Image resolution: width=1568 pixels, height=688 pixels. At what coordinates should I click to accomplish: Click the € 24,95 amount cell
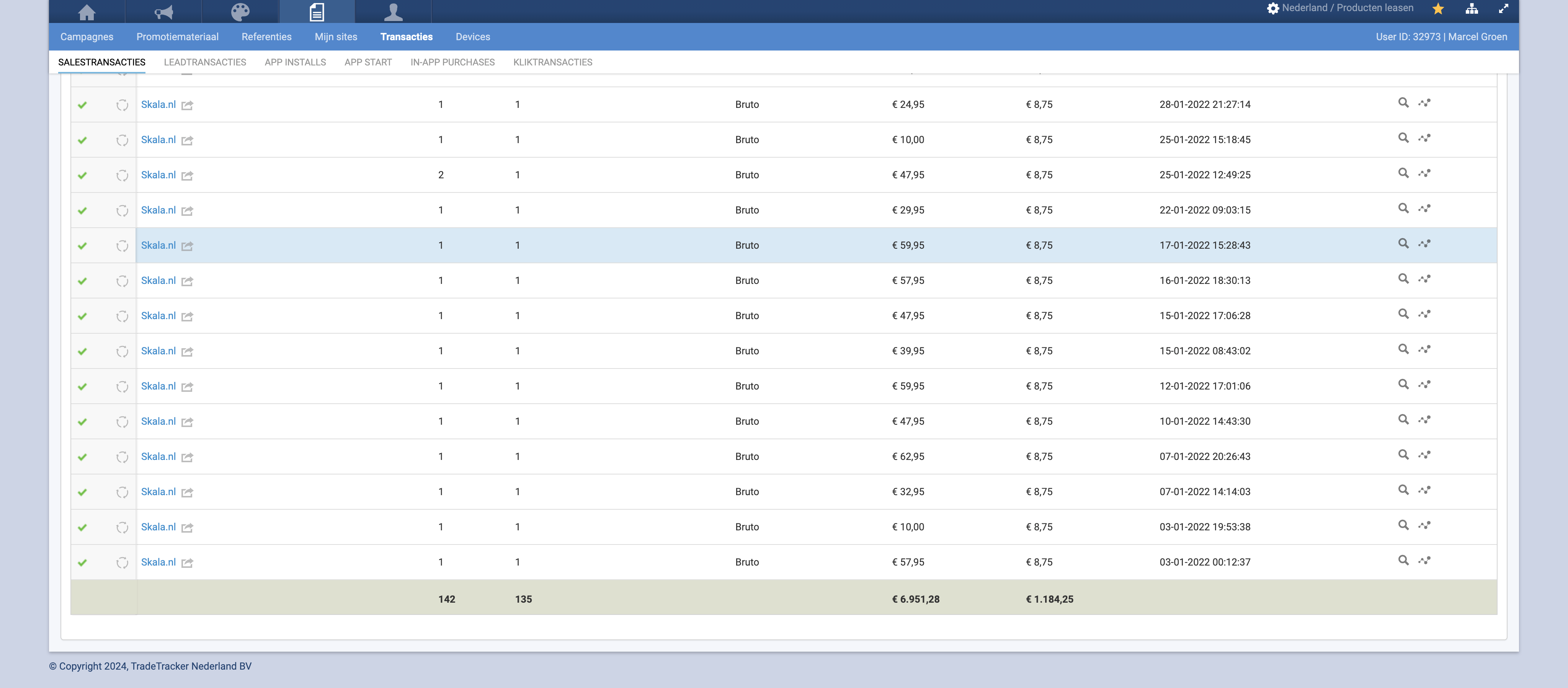click(908, 104)
